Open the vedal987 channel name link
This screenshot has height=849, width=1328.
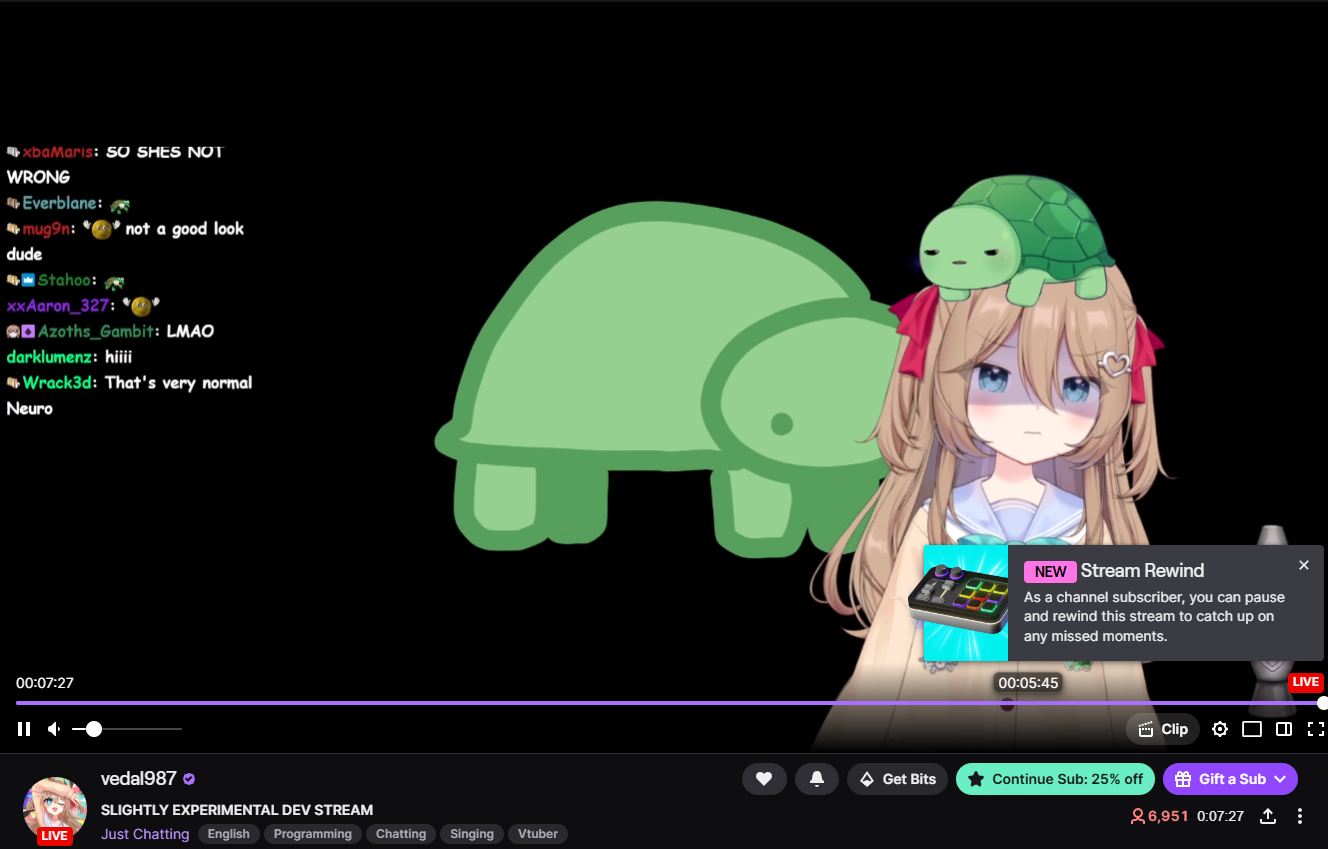[x=139, y=779]
